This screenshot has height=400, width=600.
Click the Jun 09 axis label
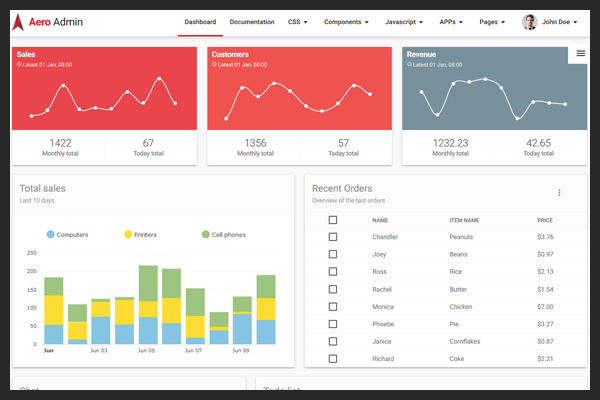click(x=241, y=350)
